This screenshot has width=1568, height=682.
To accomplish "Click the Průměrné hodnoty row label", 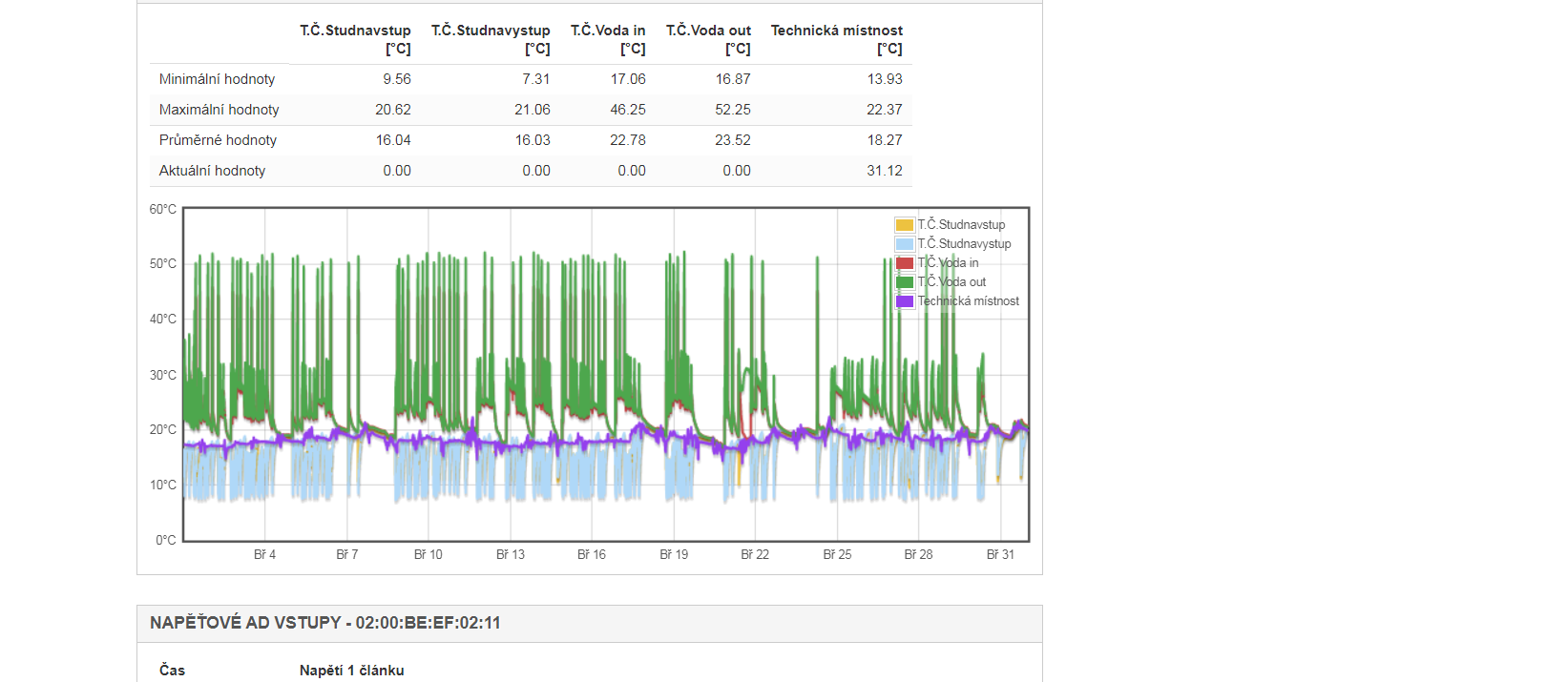I will tap(218, 140).
